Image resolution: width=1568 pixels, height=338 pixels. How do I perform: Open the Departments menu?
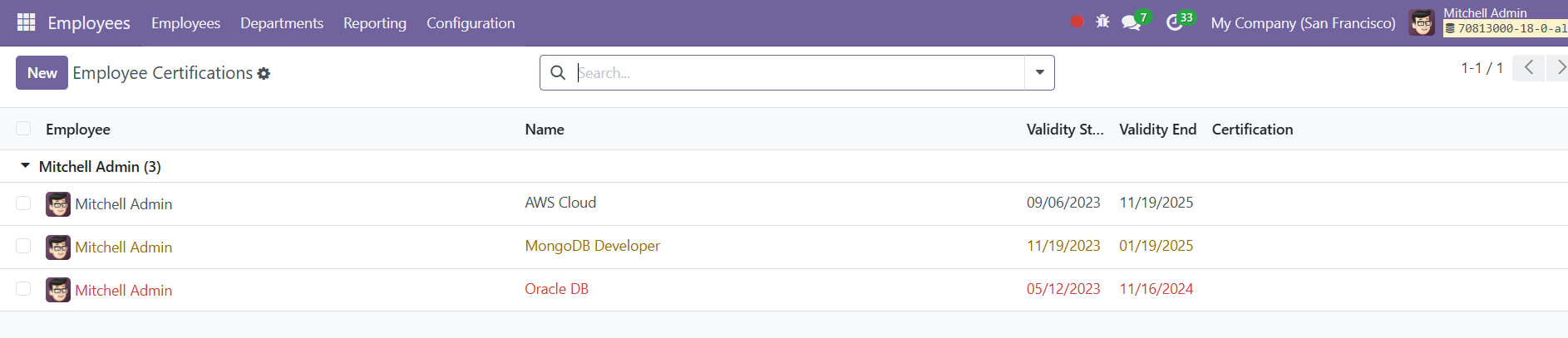click(x=282, y=23)
